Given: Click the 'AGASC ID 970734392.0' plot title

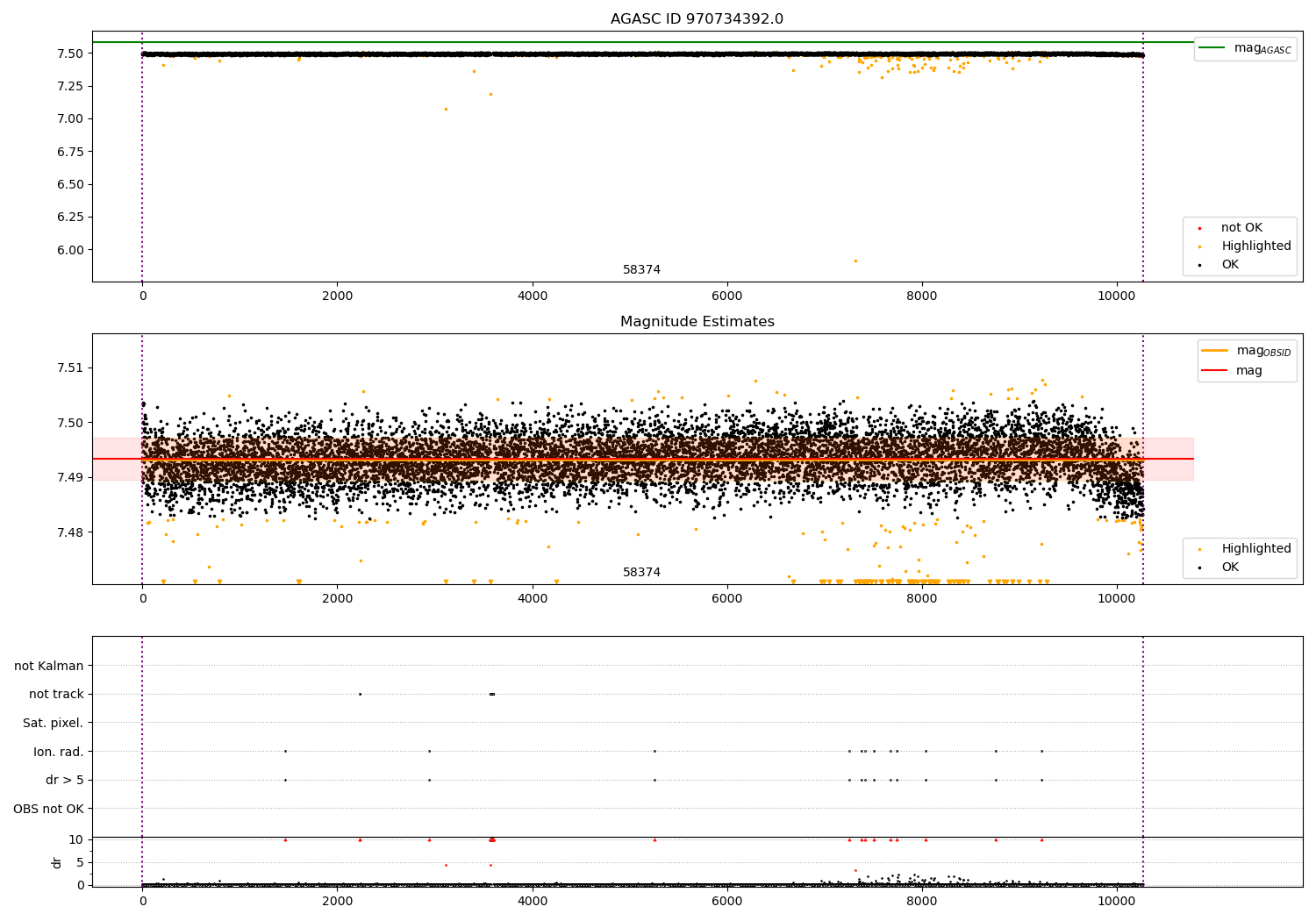Looking at the screenshot, I should (697, 19).
